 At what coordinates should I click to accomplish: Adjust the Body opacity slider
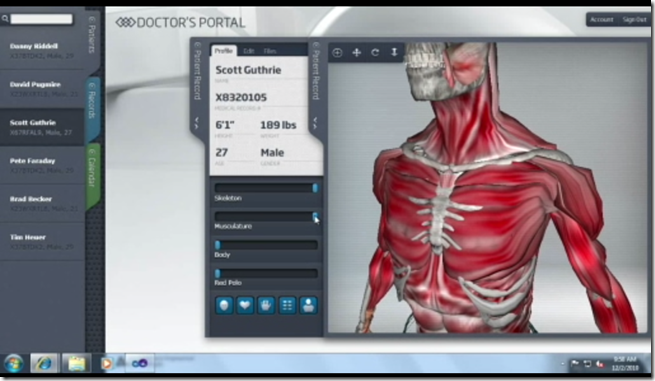[x=266, y=245]
